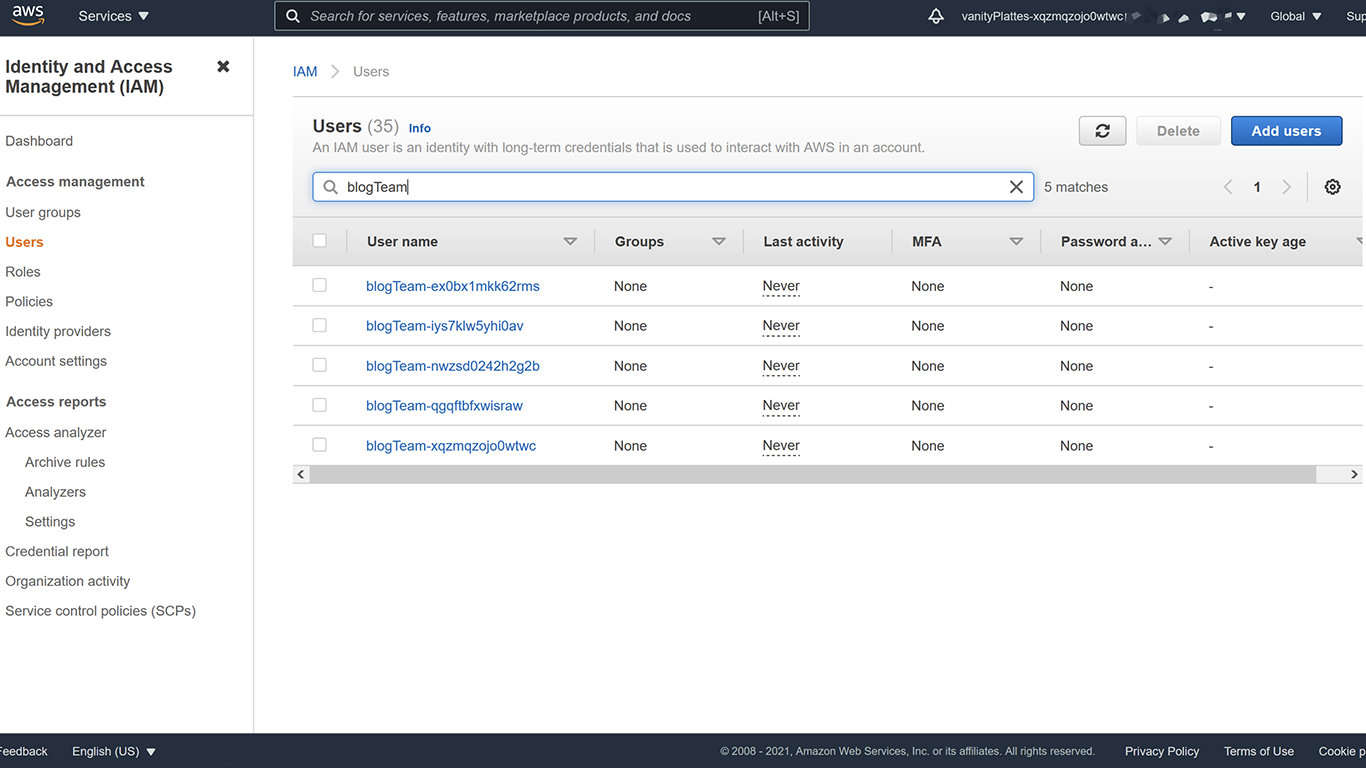Check the blogTeam-qgqftbfxwisraw row
1366x768 pixels.
pos(319,405)
